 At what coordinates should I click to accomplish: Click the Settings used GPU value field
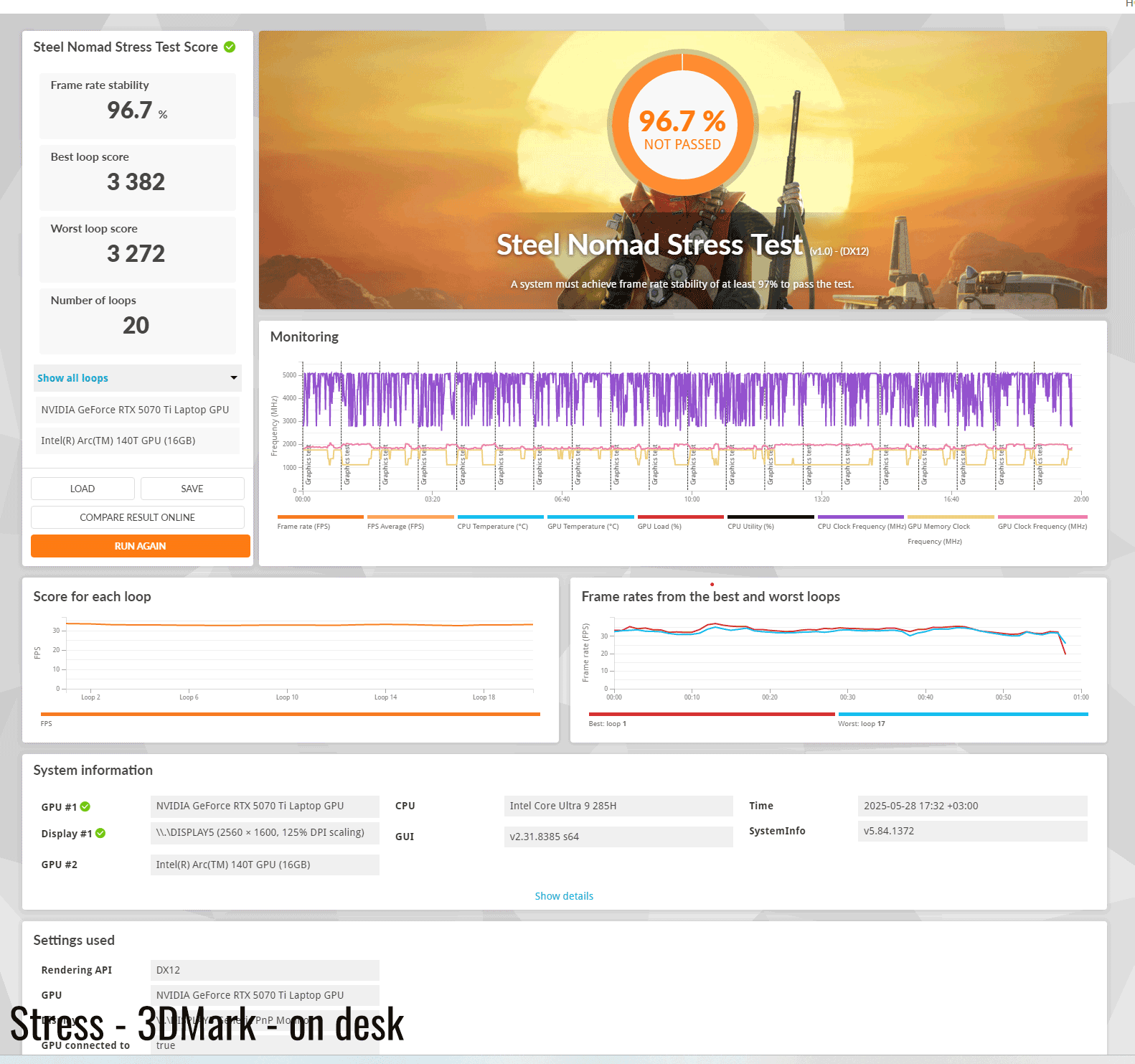[265, 995]
